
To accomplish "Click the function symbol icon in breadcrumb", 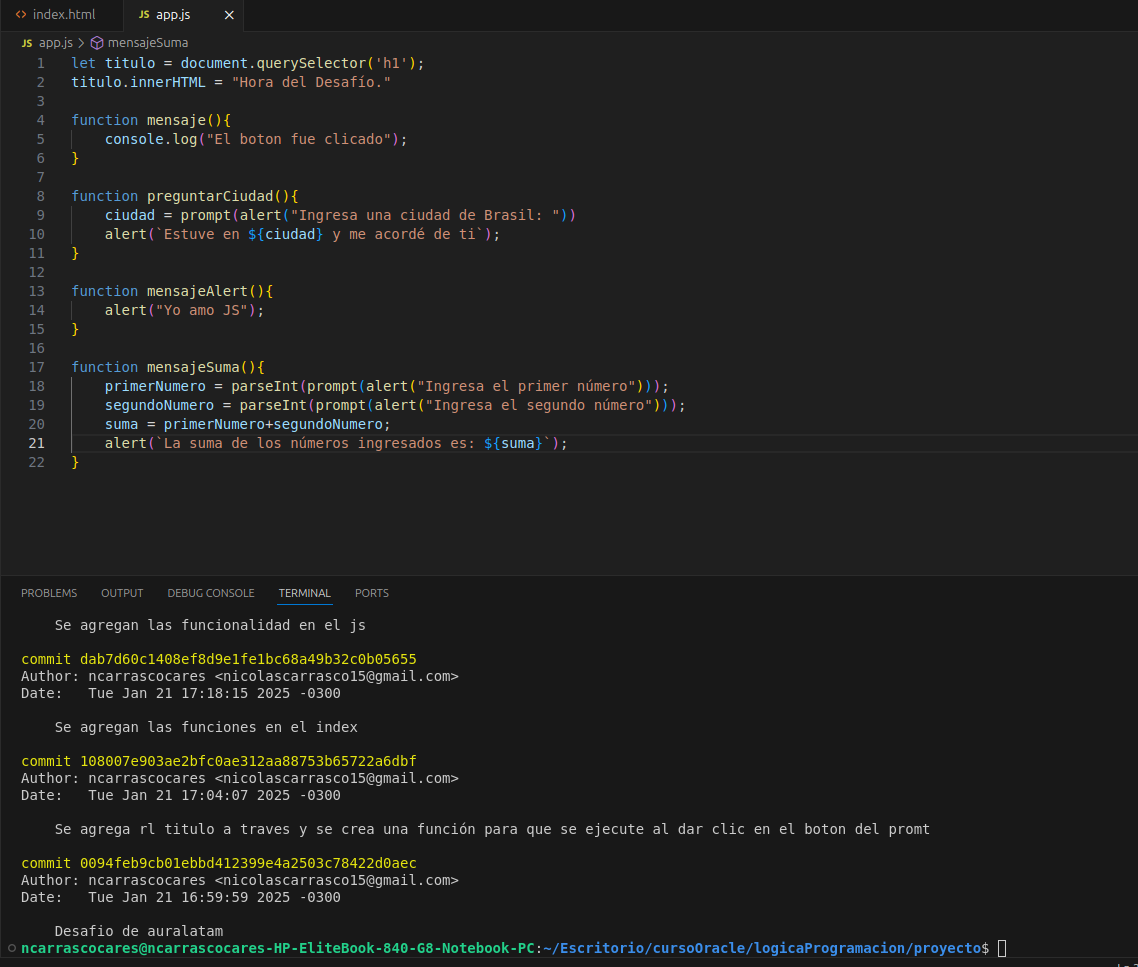I will coord(97,43).
